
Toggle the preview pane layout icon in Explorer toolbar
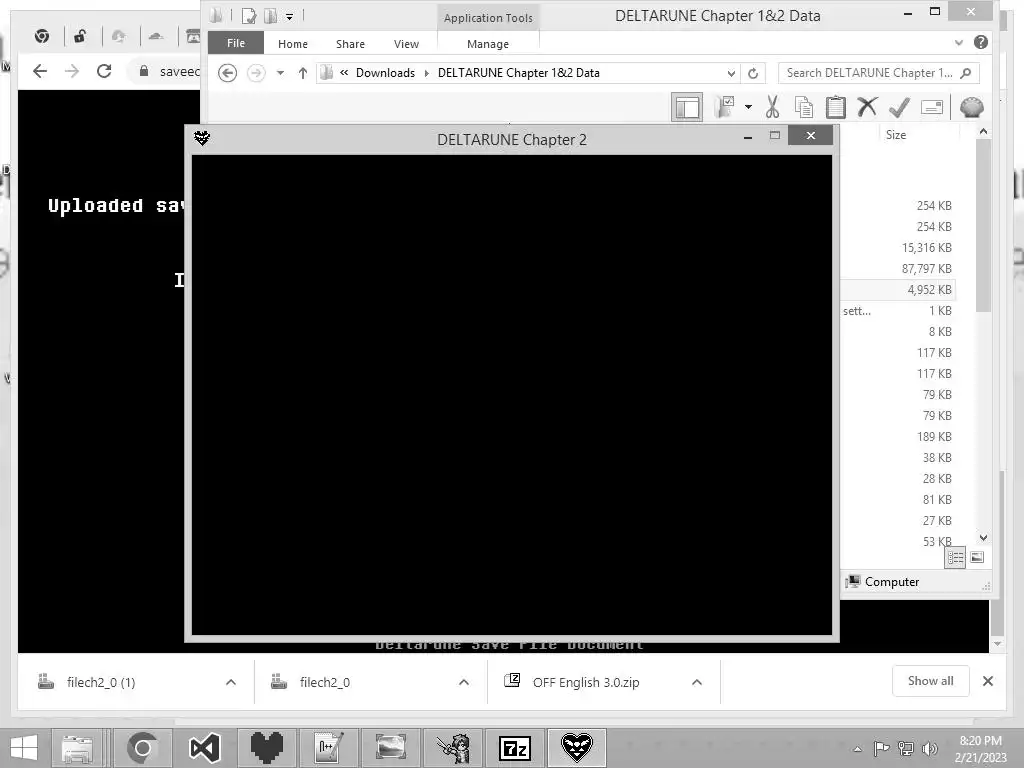[x=687, y=107]
